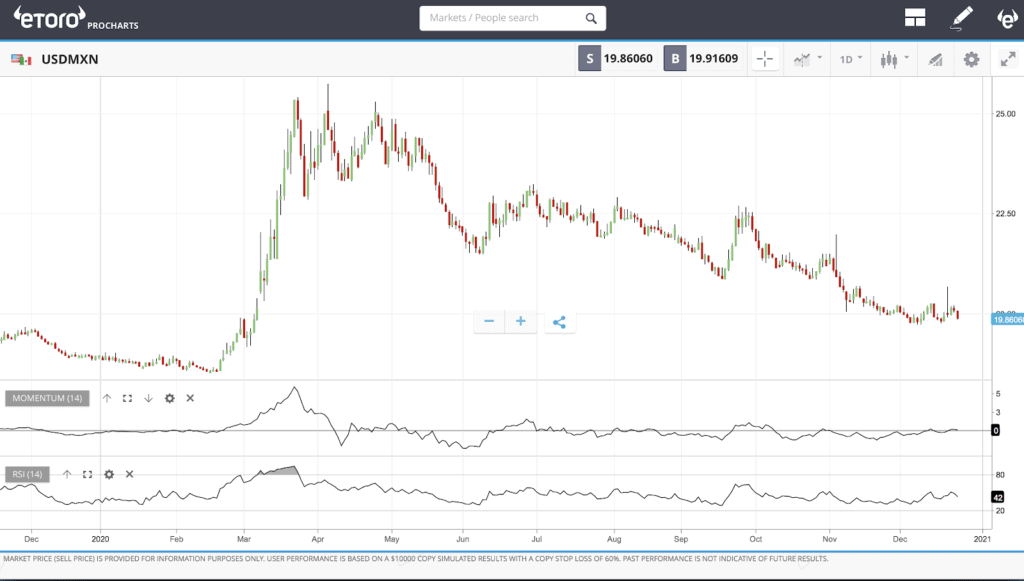Image resolution: width=1024 pixels, height=581 pixels.
Task: Open the chart layout grid icon
Action: click(x=915, y=18)
